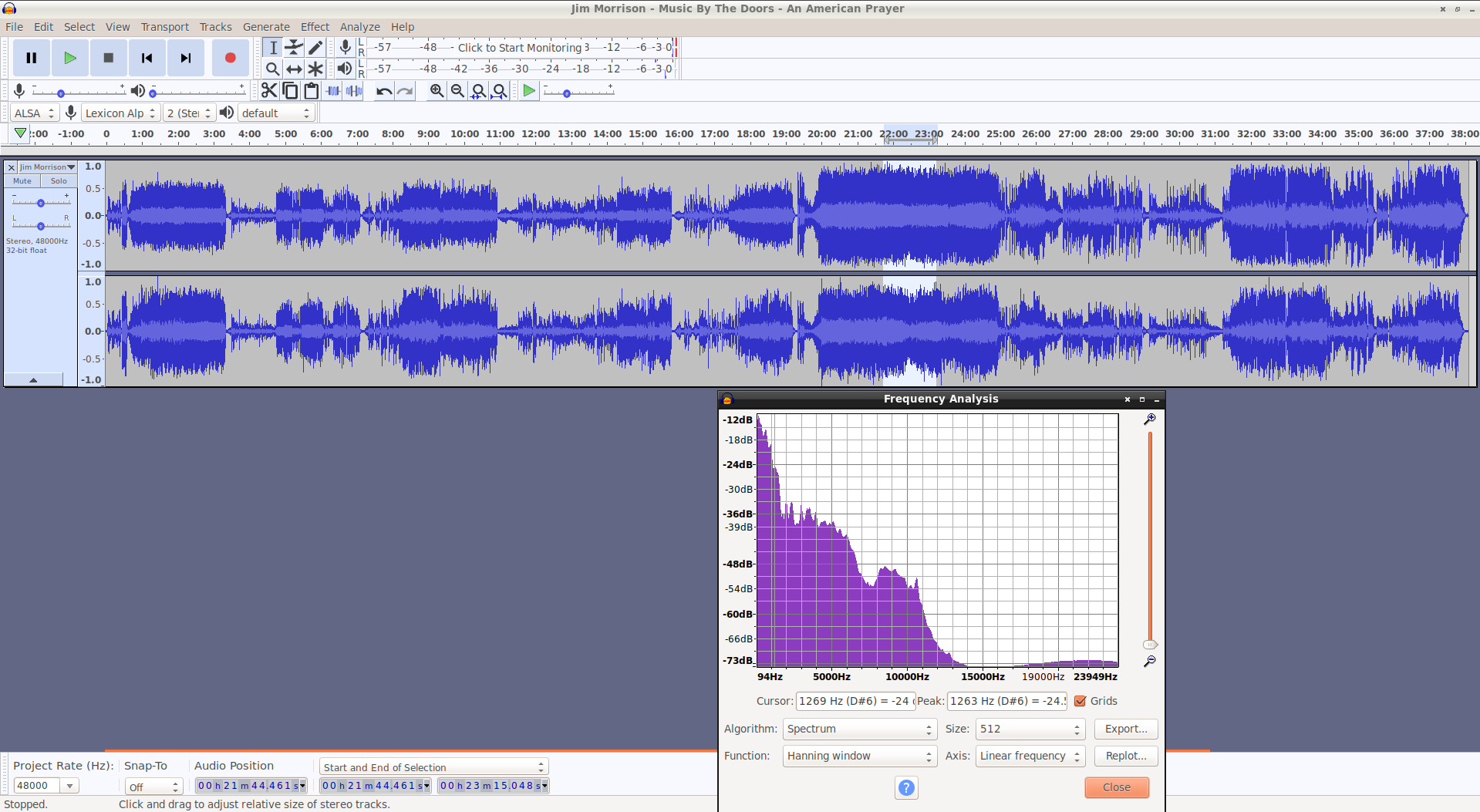Close the Frequency Analysis dialog

[1117, 787]
